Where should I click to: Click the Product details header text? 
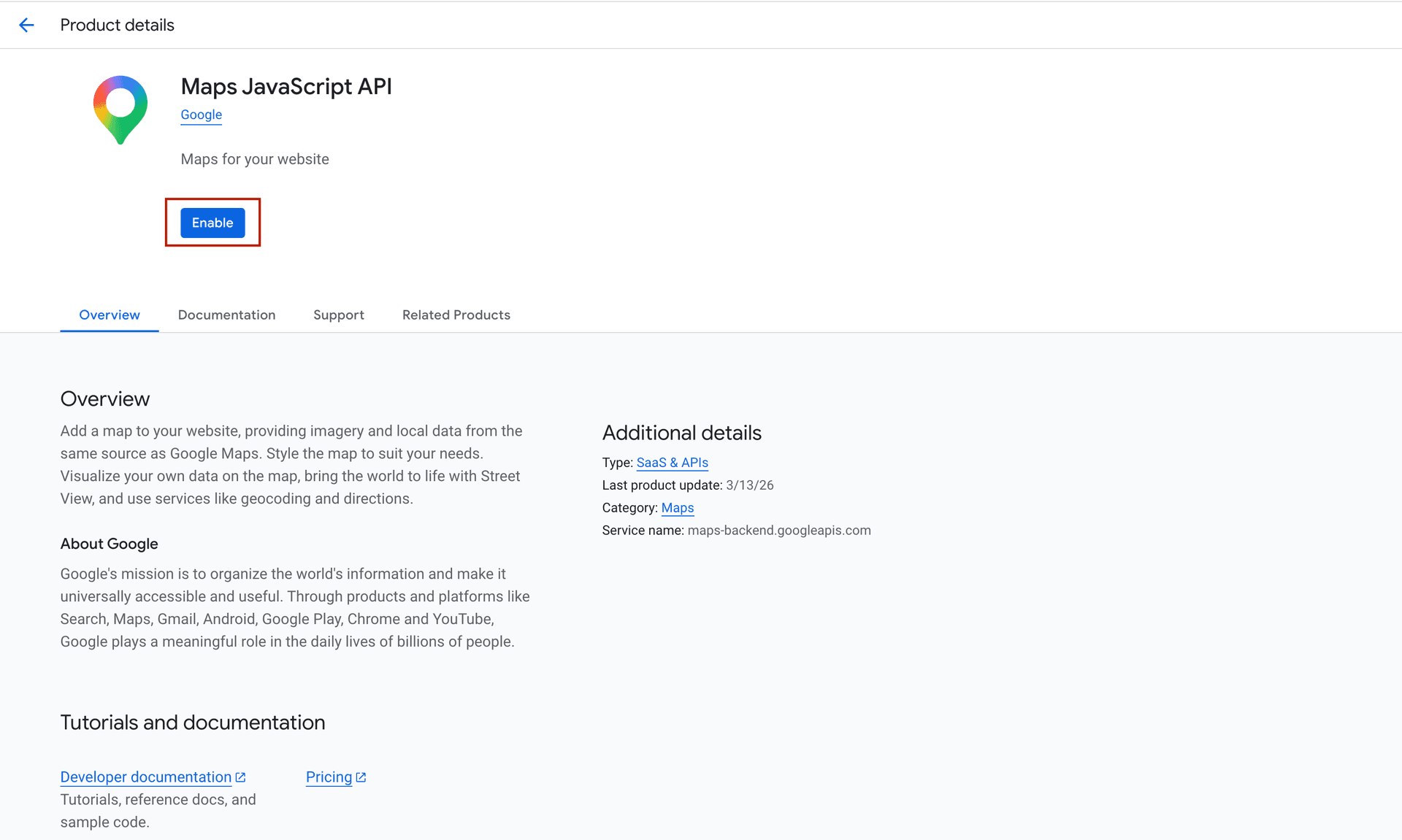click(x=117, y=24)
